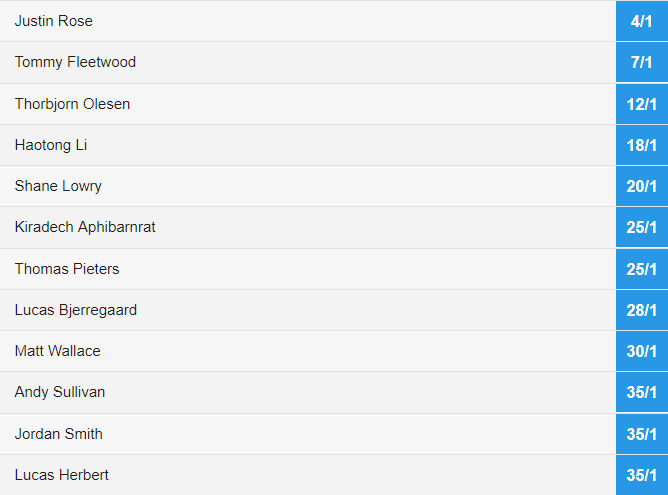
Task: Click the Matt Wallace player name
Action: coord(58,351)
